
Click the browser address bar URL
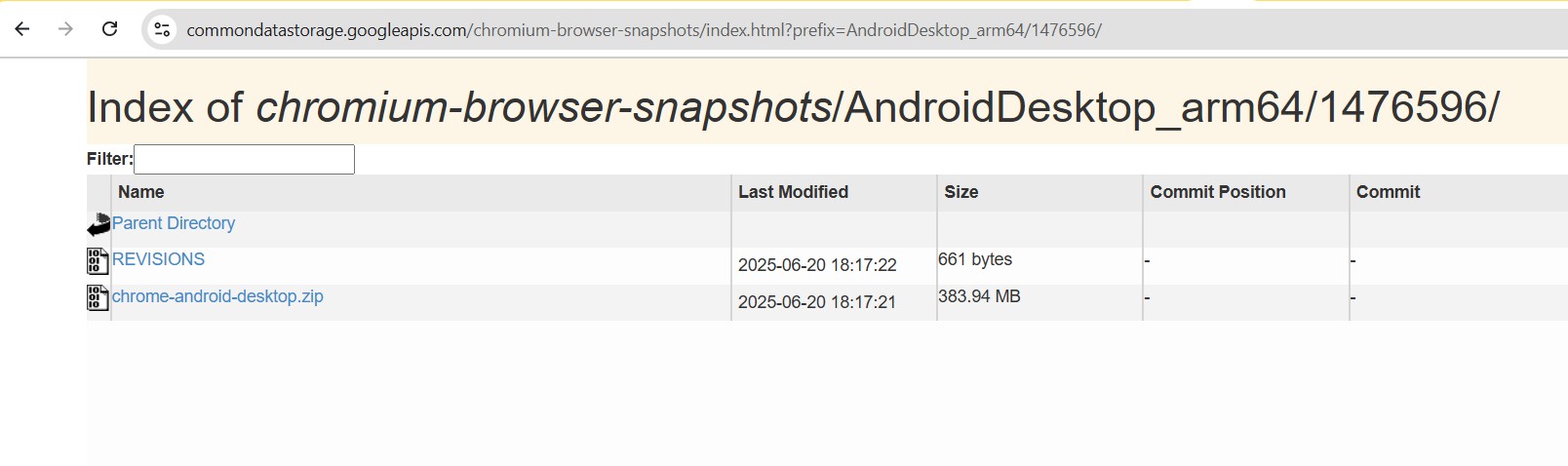click(644, 30)
